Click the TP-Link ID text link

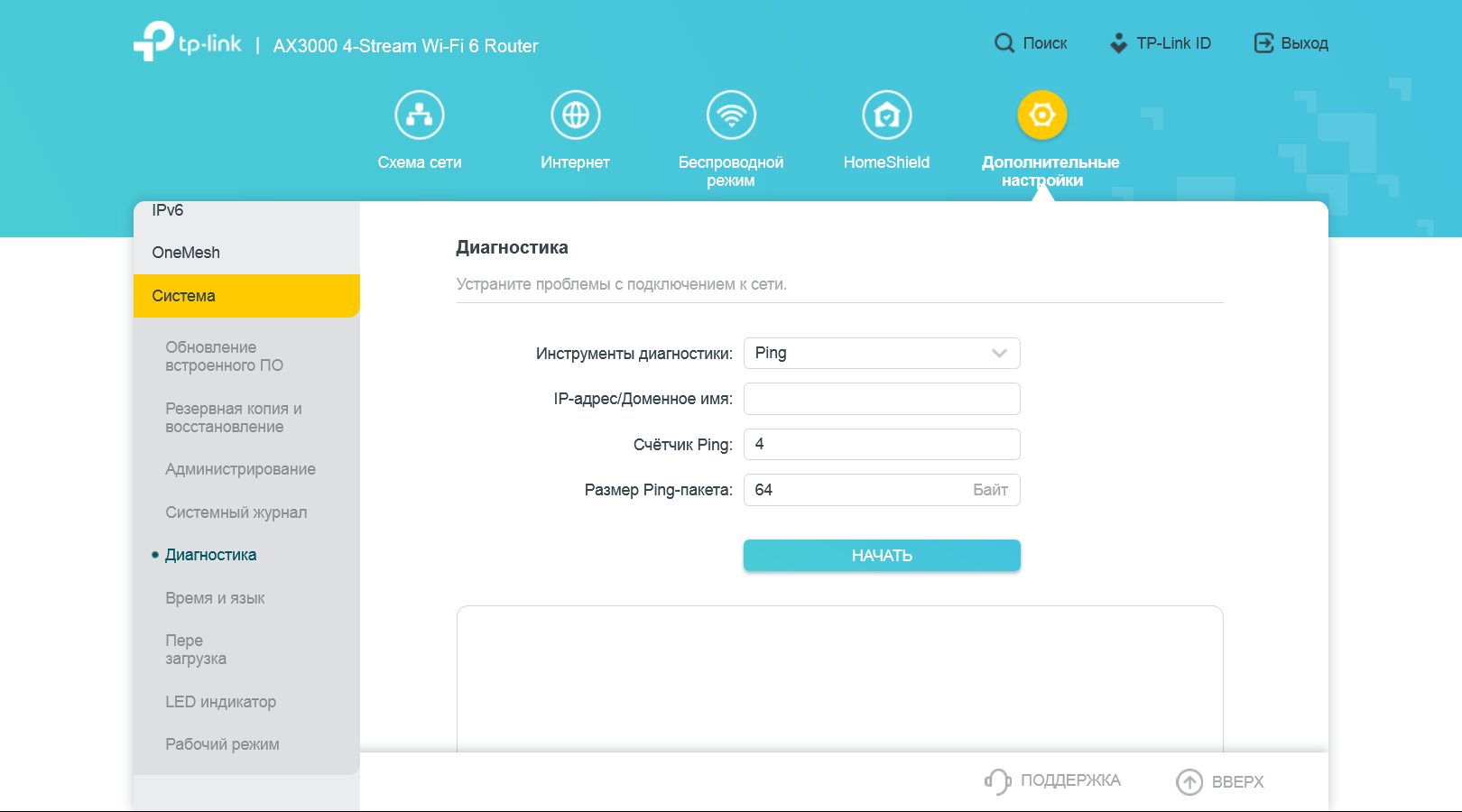tap(1173, 43)
